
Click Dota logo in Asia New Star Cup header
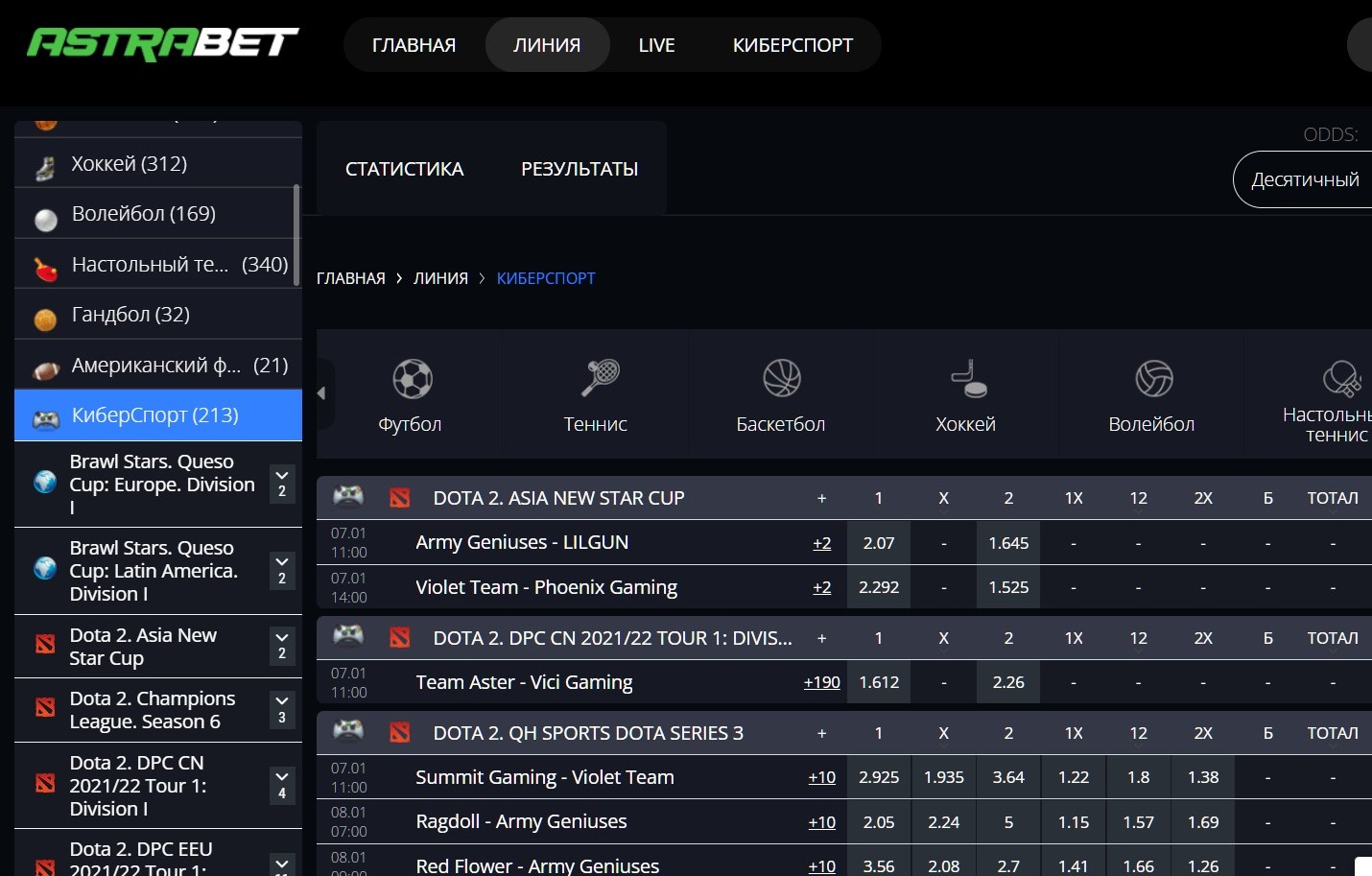(x=400, y=497)
